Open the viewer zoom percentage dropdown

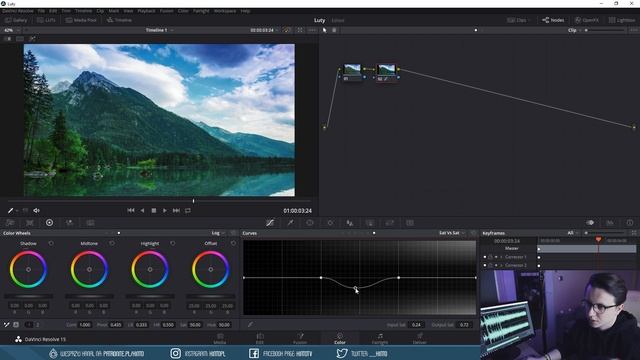point(12,30)
